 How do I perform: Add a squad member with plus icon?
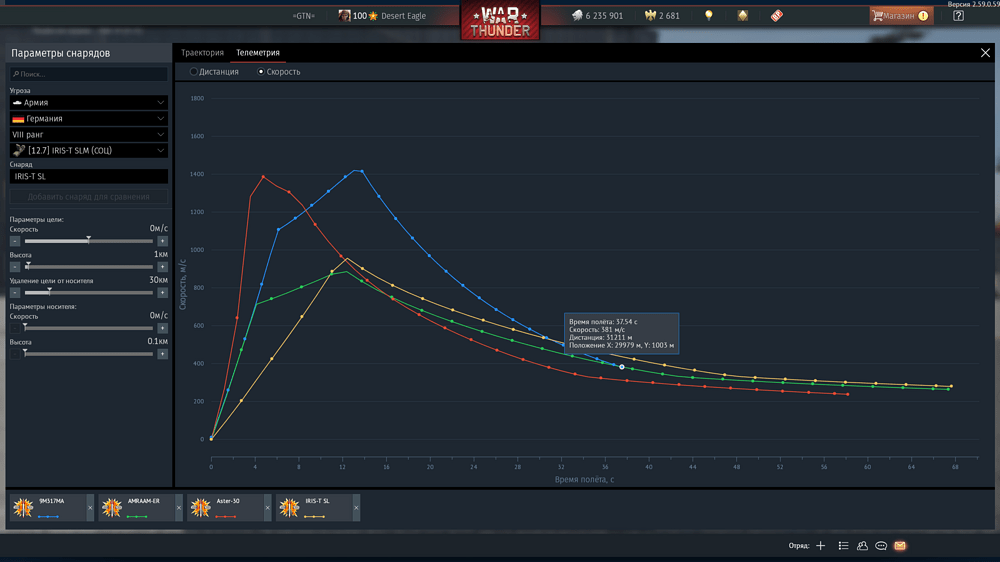pyautogui.click(x=821, y=545)
